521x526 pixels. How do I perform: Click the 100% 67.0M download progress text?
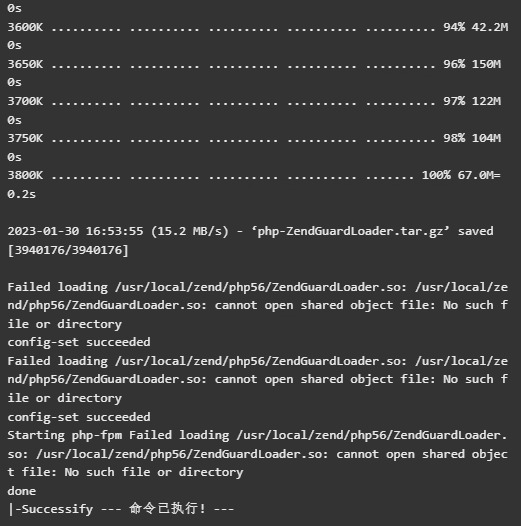point(461,175)
